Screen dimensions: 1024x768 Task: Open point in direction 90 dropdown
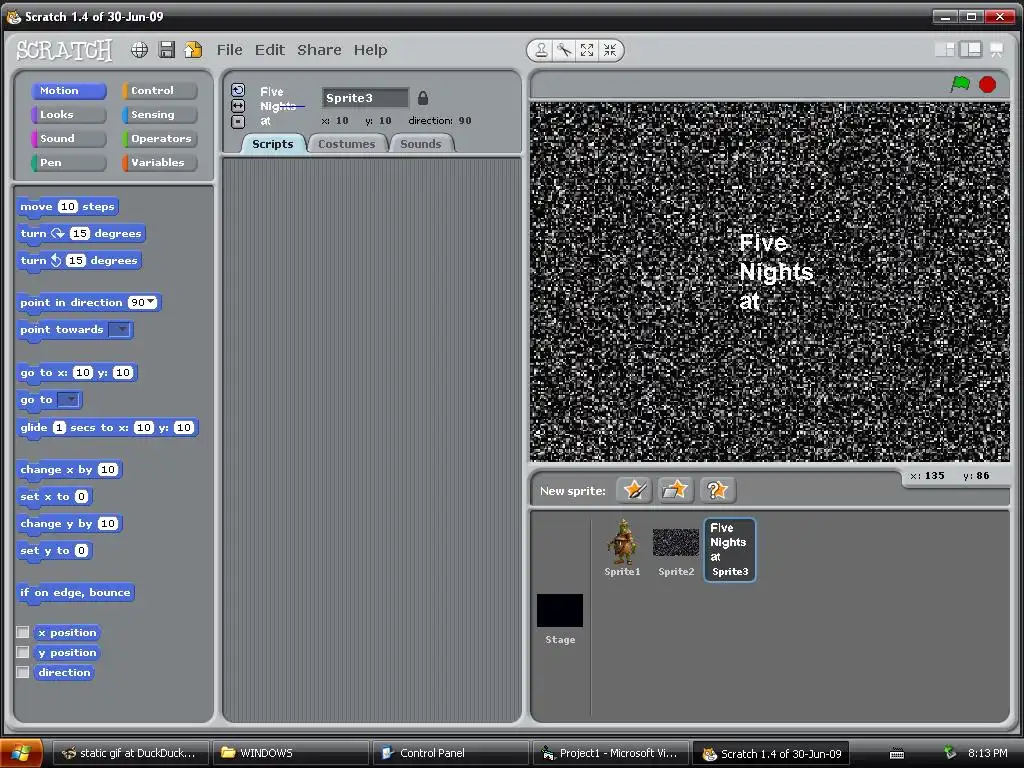[x=152, y=302]
